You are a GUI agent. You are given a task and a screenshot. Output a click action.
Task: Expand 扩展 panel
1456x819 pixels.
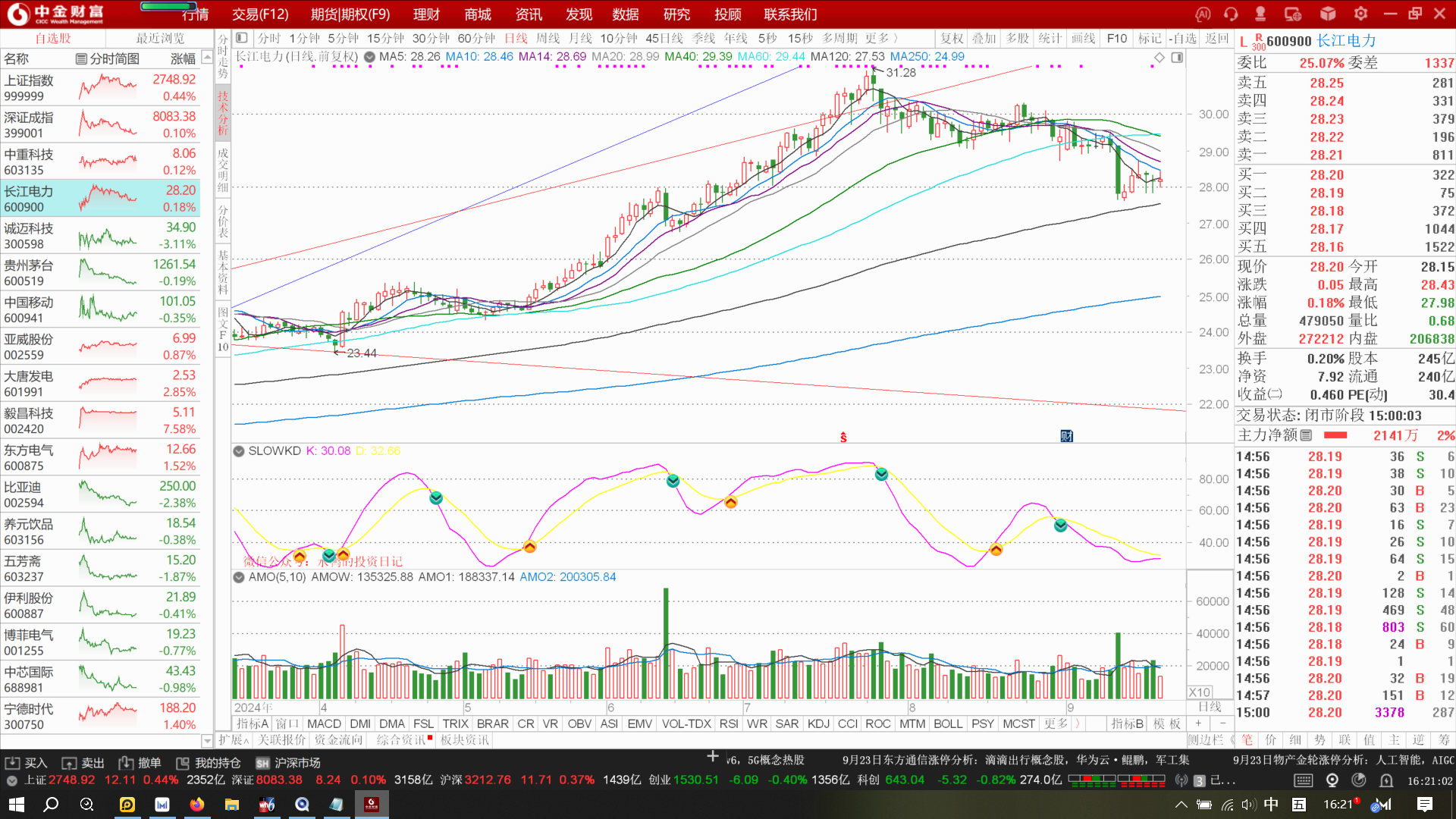(x=234, y=740)
